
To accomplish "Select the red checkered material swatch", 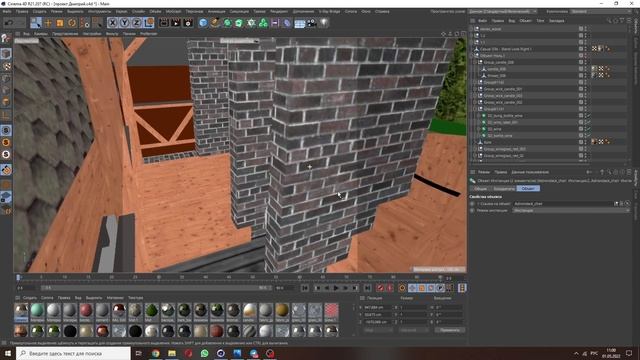I will click(331, 311).
